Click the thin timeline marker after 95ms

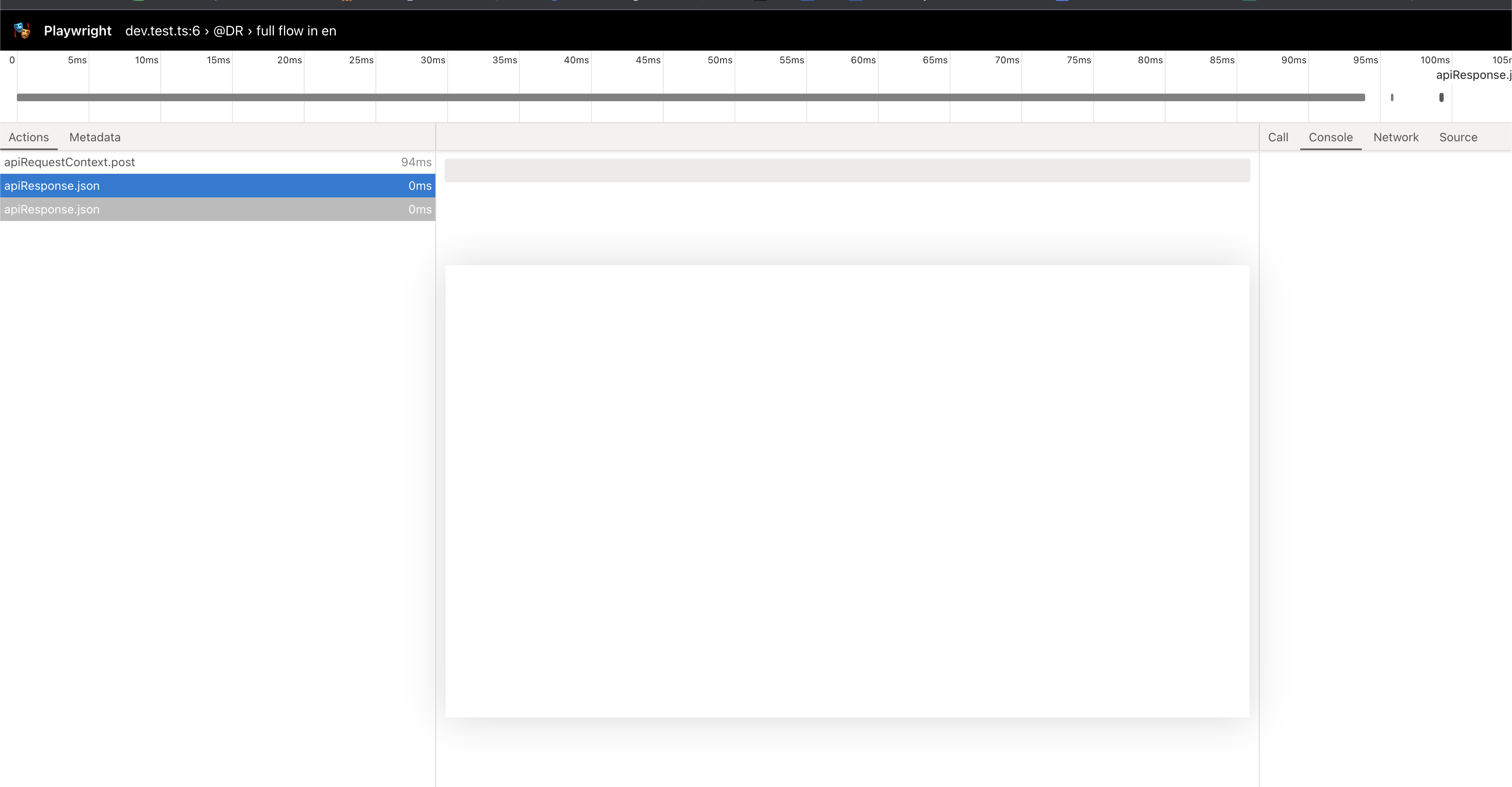tap(1392, 97)
